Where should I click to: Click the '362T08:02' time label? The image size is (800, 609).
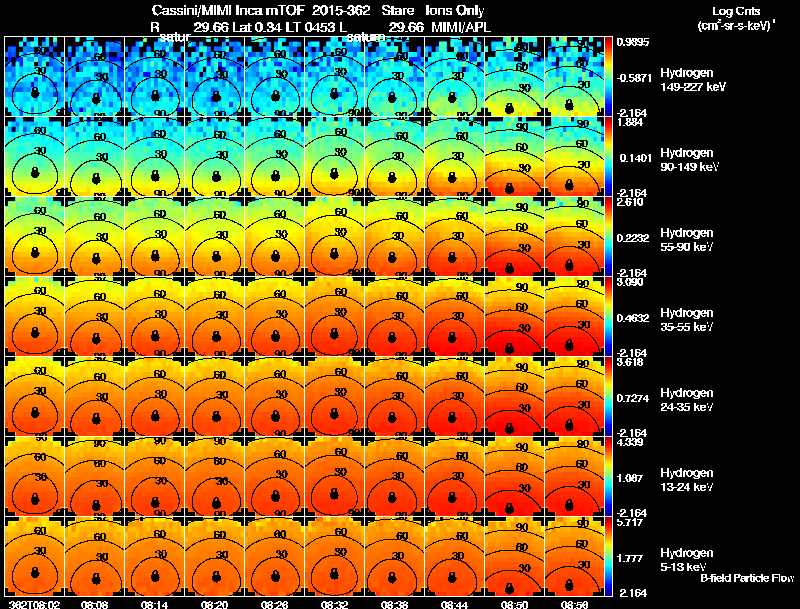[x=34, y=604]
